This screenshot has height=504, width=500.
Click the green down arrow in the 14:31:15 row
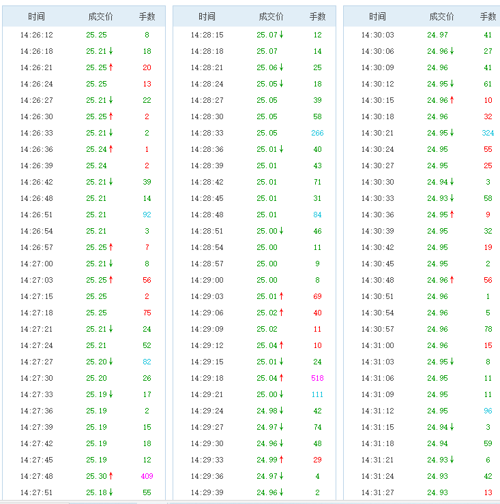[452, 427]
